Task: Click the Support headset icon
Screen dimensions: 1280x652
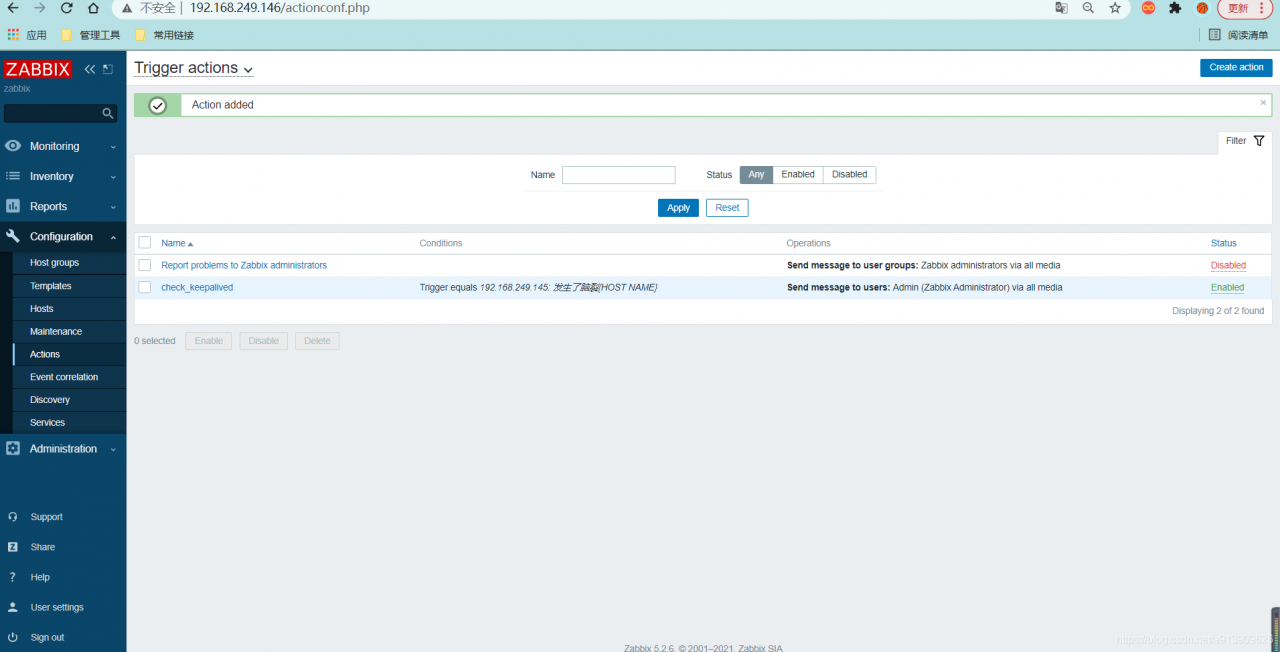Action: coord(13,517)
